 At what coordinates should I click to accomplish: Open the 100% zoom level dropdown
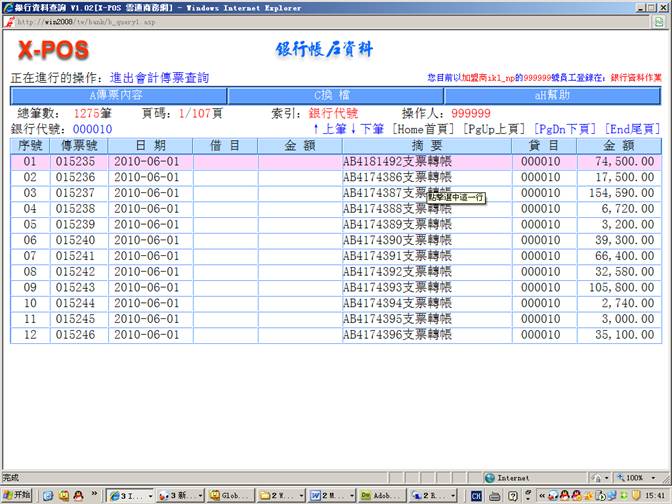coord(655,478)
